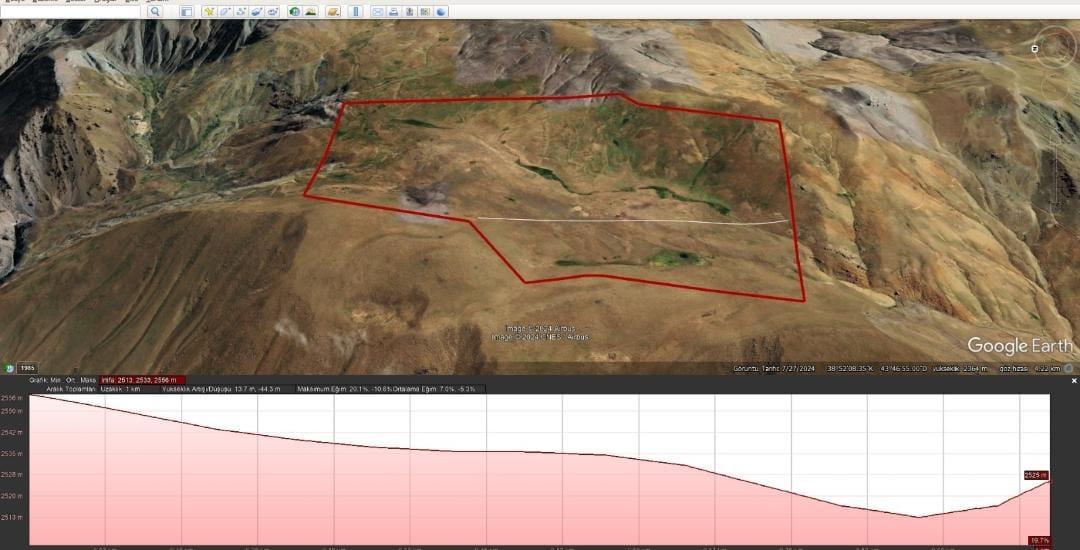This screenshot has width=1080, height=550.
Task: Click the 1985 historical imagery button
Action: coord(27,368)
